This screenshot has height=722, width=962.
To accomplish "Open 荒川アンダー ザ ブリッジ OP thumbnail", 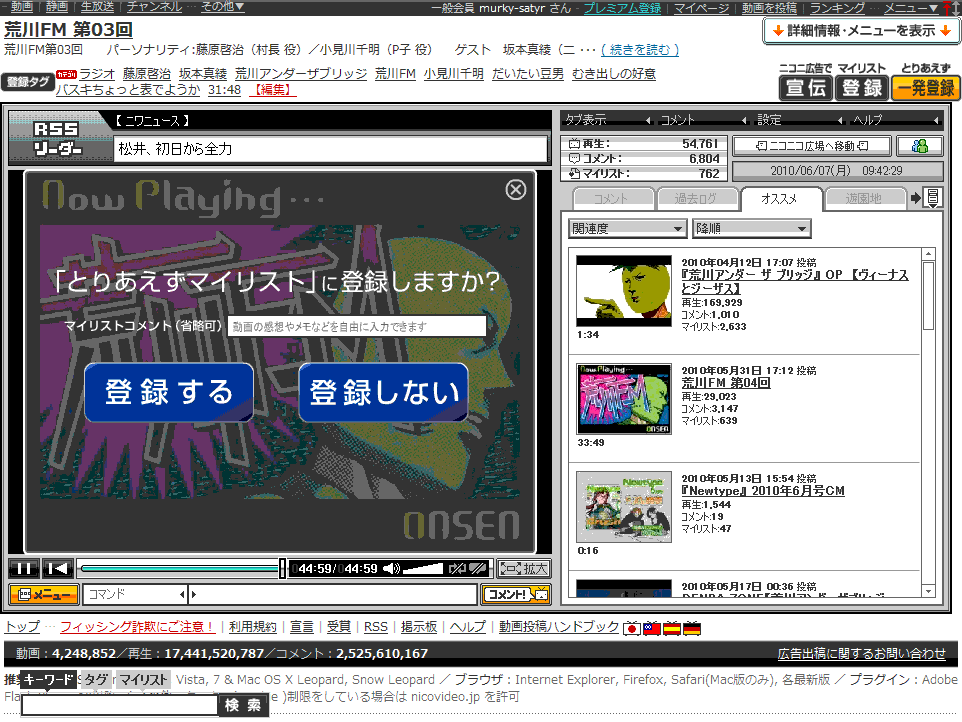I will click(x=624, y=291).
